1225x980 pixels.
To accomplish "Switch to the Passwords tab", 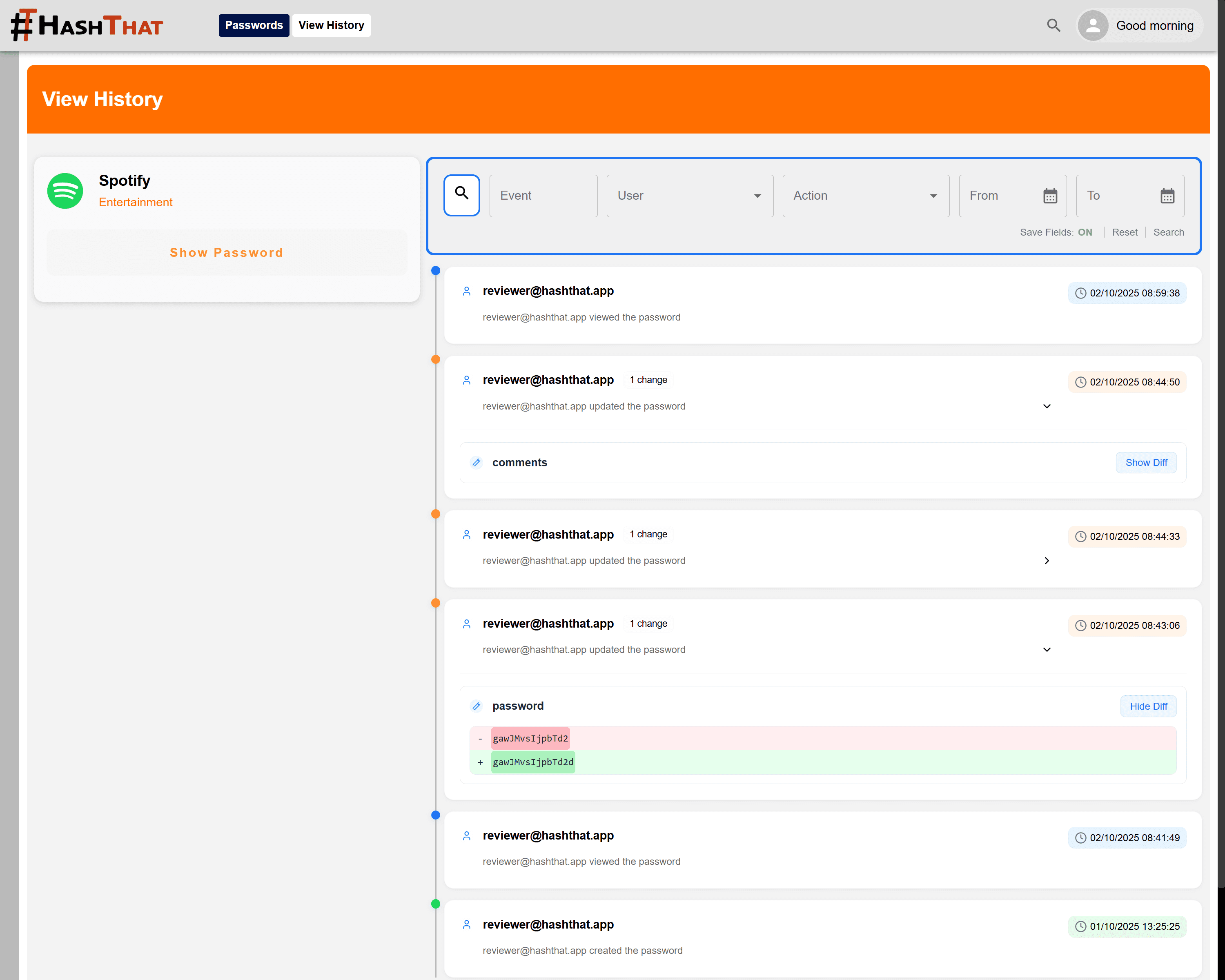I will [x=254, y=25].
